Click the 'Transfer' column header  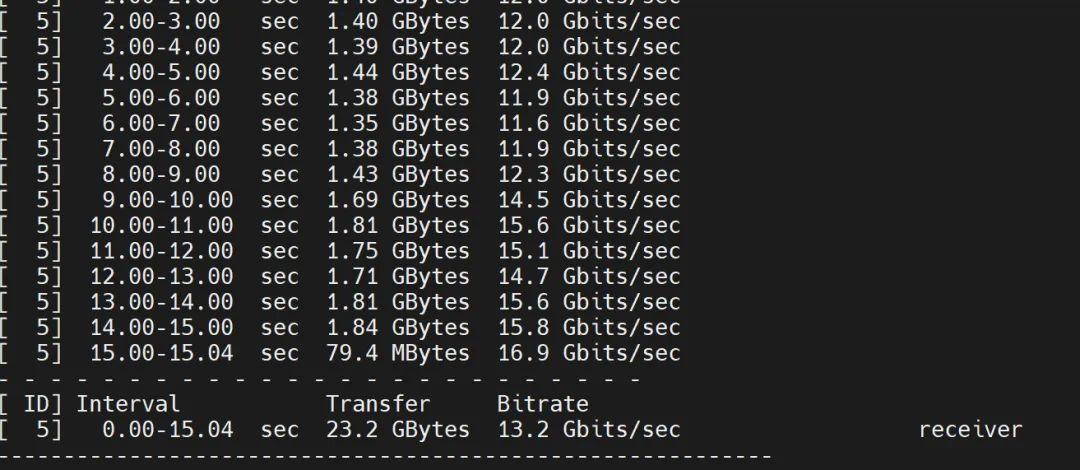pyautogui.click(x=378, y=404)
